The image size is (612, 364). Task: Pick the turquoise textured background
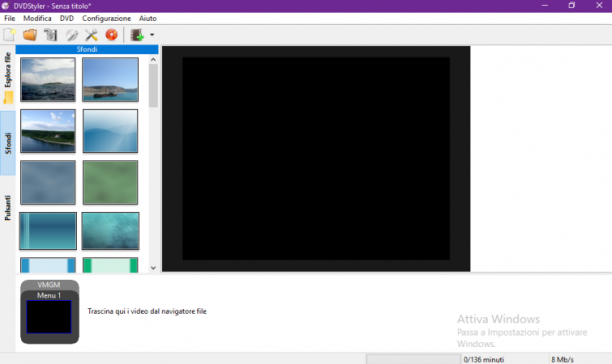coord(110,231)
